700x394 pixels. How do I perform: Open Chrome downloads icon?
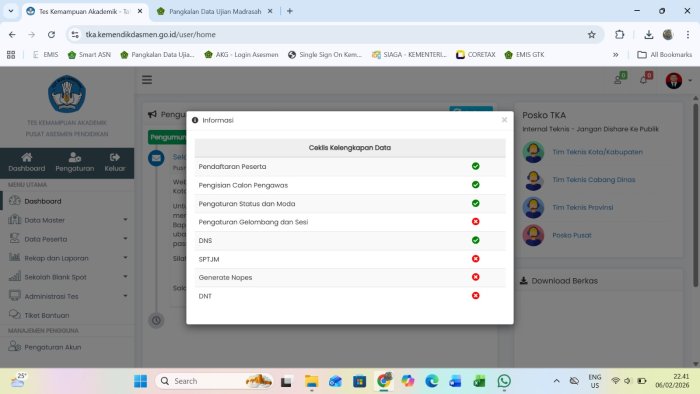tap(649, 34)
